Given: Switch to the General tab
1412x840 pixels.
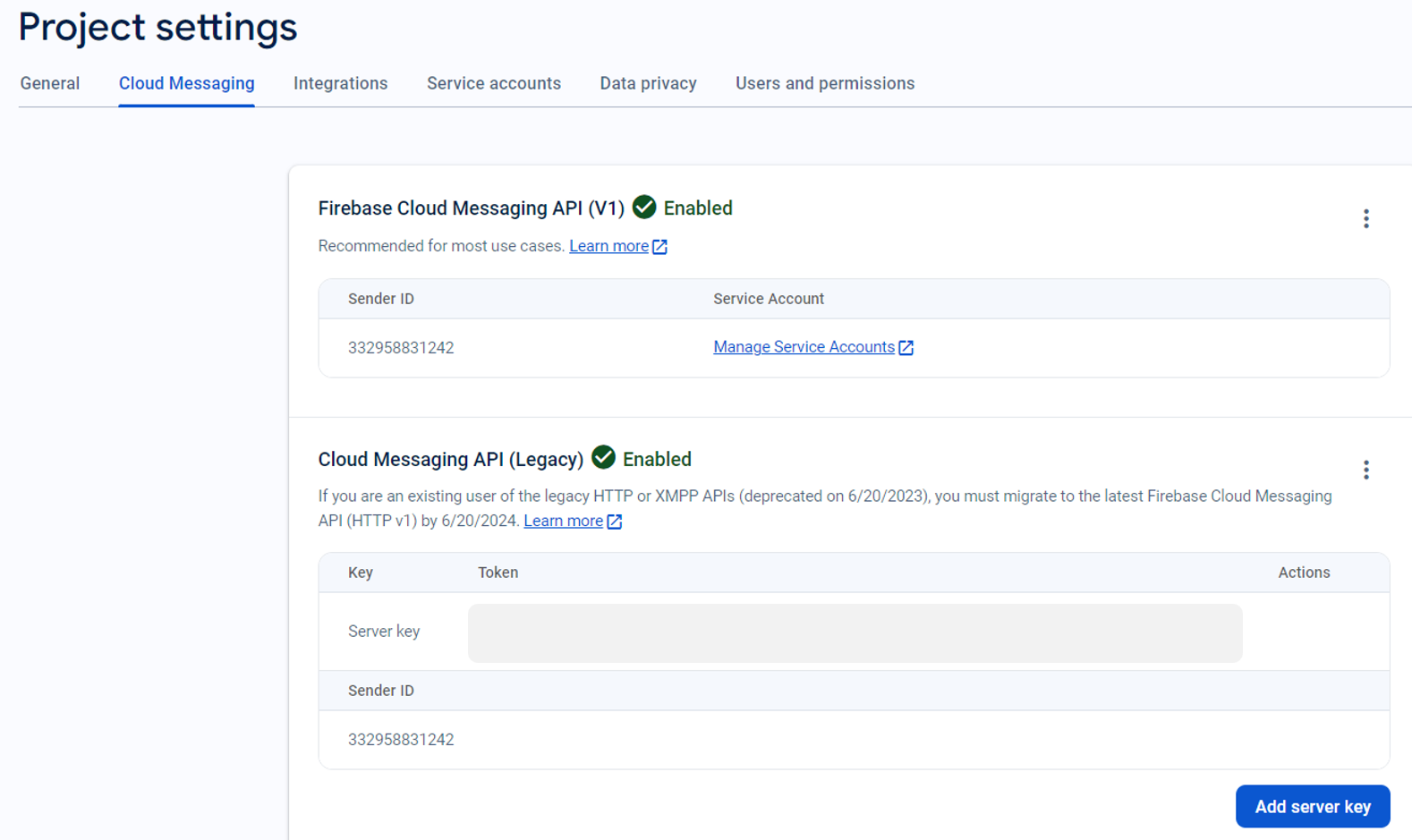Looking at the screenshot, I should (50, 83).
